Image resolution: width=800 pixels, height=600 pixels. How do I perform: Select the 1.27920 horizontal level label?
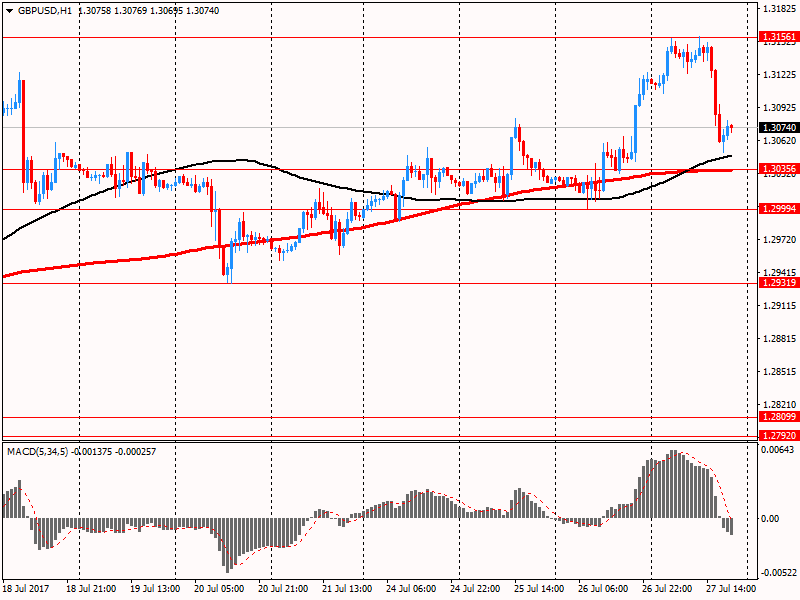coord(779,436)
